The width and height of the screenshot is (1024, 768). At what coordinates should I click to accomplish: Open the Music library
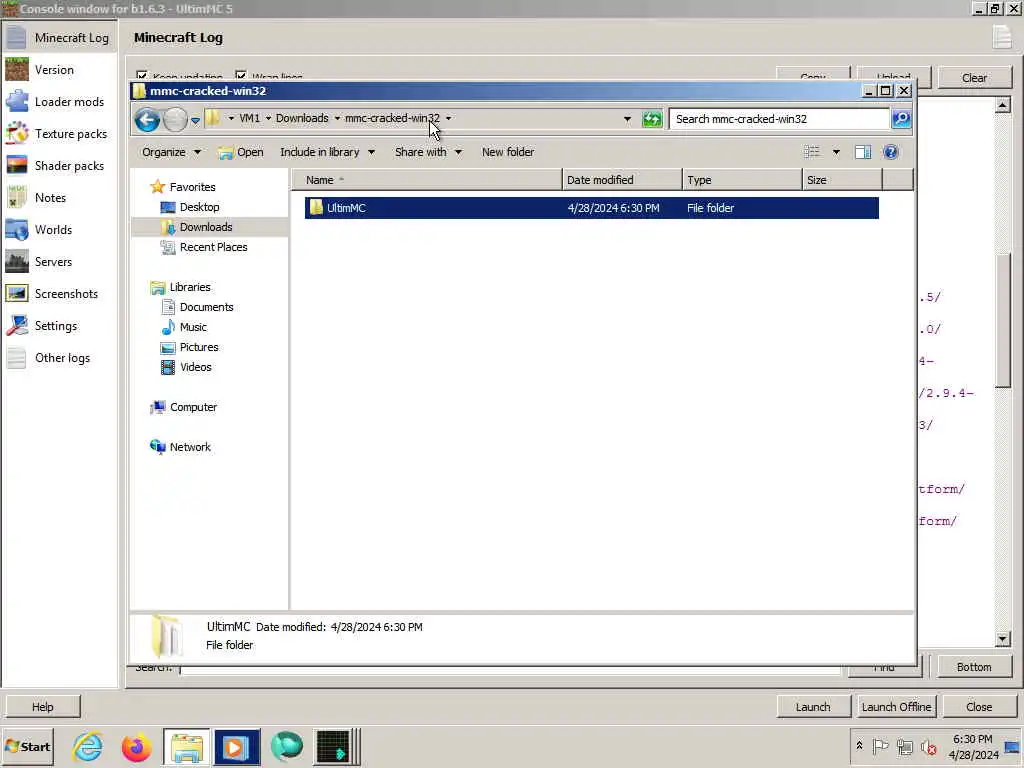193,327
